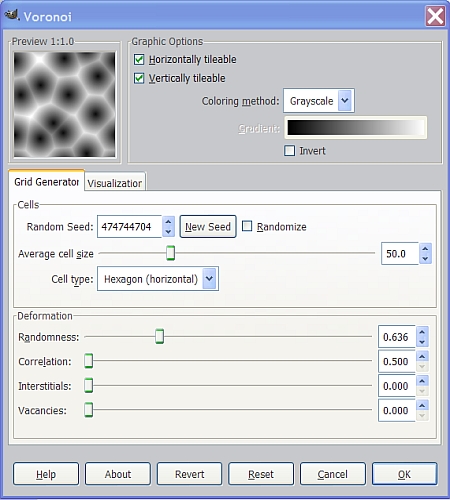
Task: Enable the Invert checkbox
Action: coord(290,151)
